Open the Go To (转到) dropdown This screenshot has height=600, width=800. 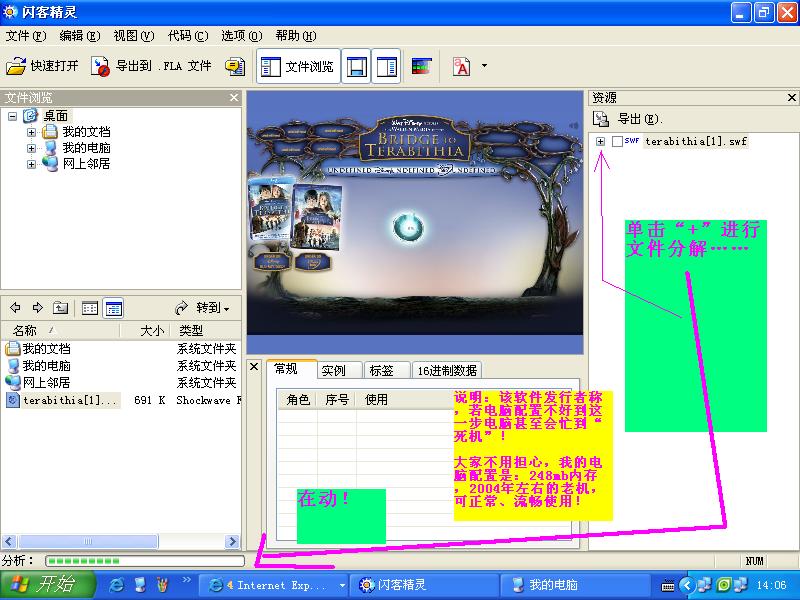click(x=203, y=308)
